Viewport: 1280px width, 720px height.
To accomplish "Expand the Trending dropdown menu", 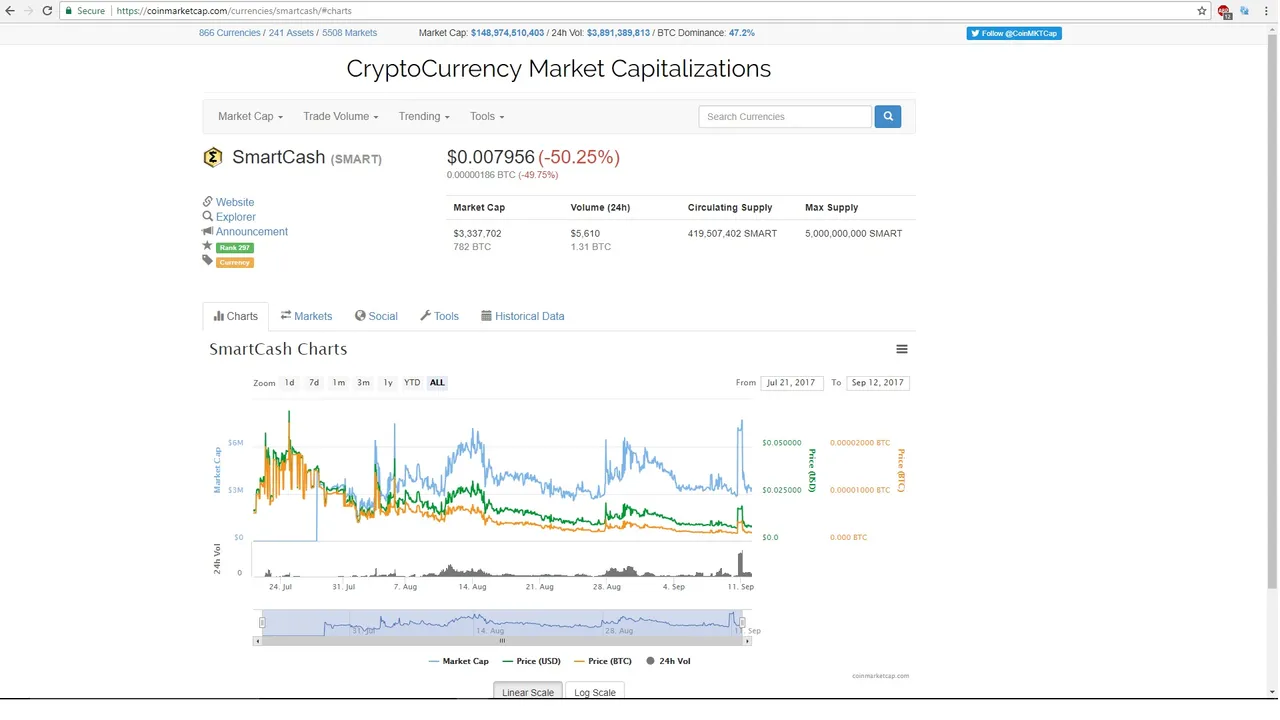I will click(424, 116).
